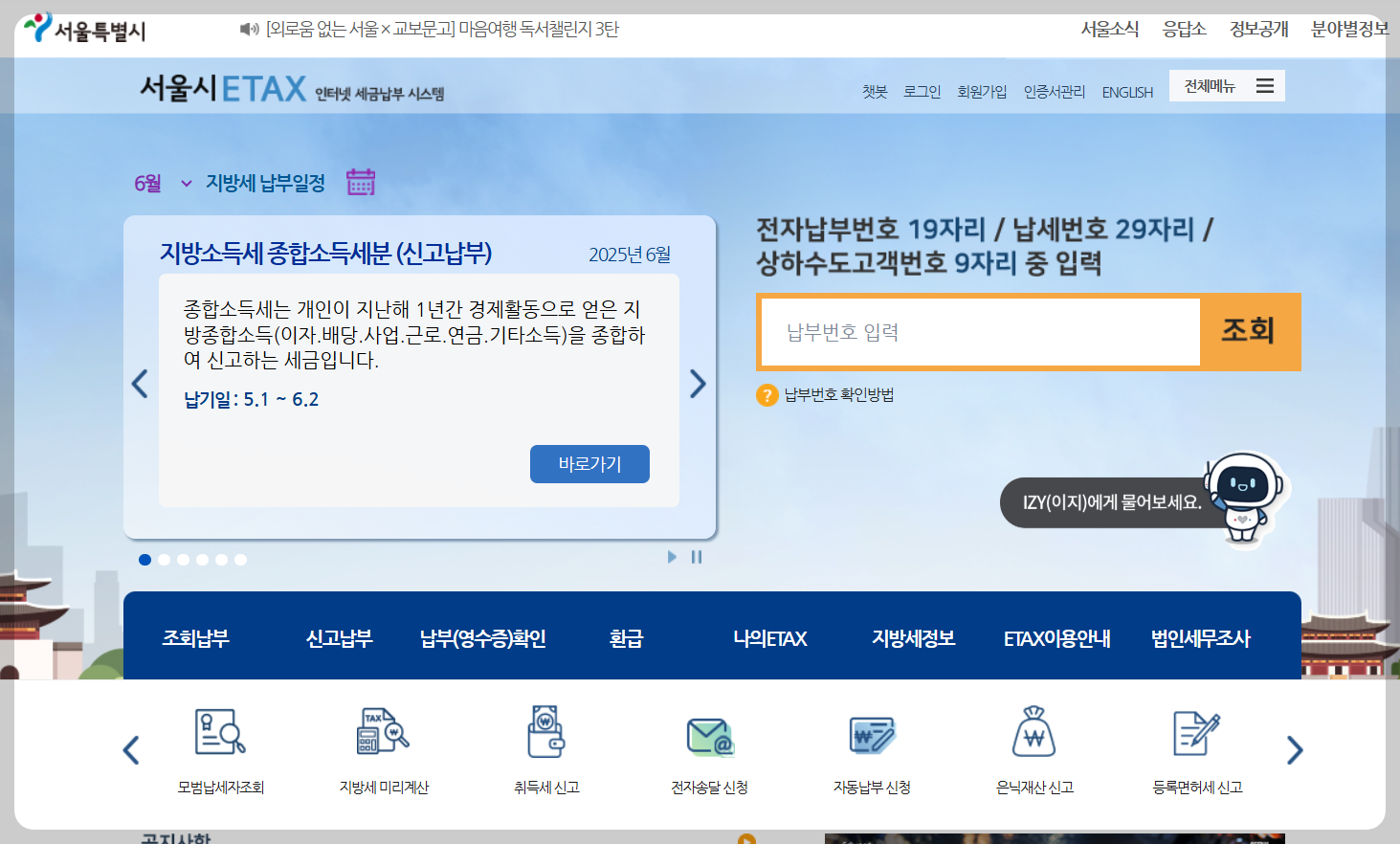The height and width of the screenshot is (844, 1400).
Task: Open the 로그인 link
Action: [921, 91]
